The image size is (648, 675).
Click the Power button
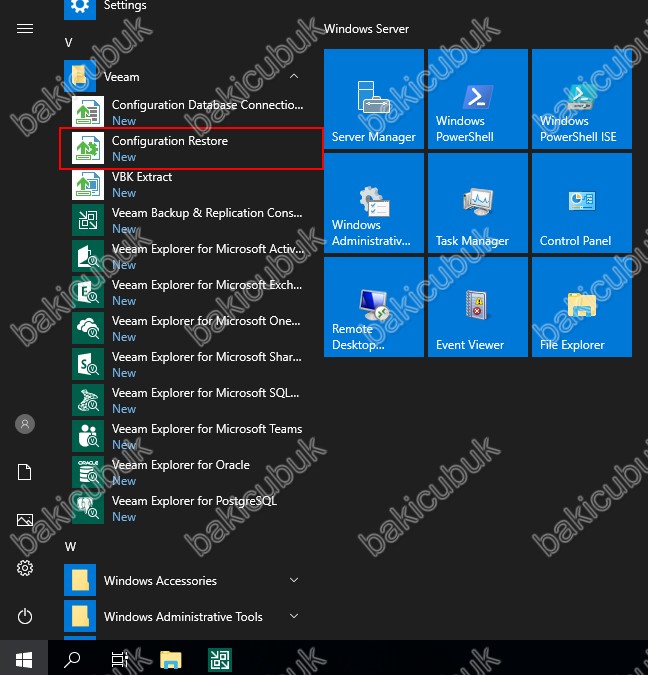[x=25, y=616]
